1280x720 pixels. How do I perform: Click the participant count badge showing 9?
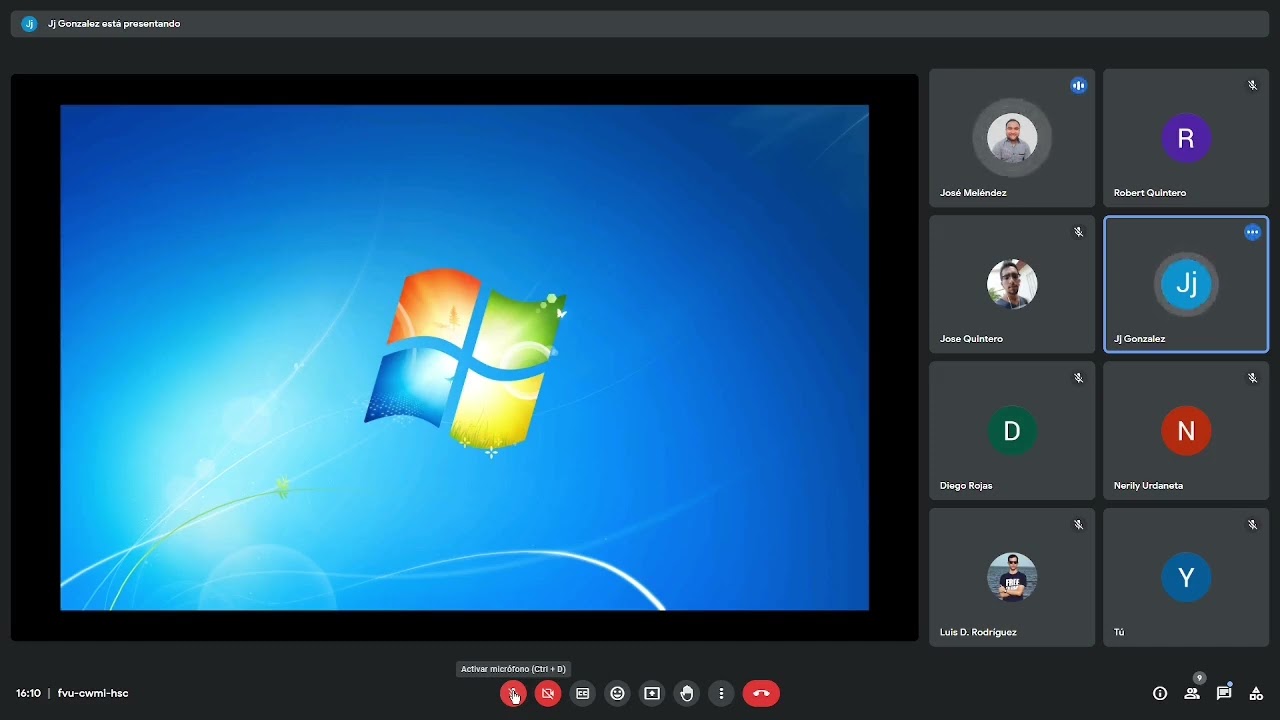1199,678
